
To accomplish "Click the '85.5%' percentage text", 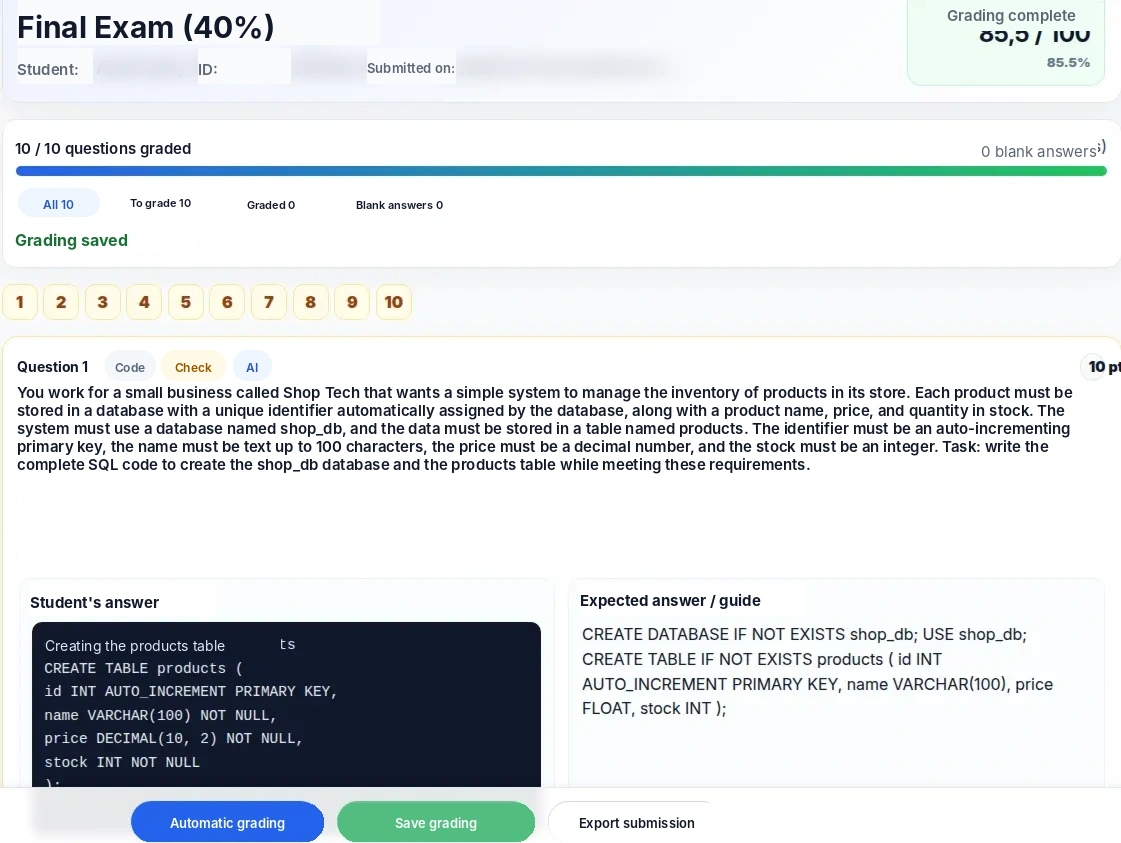I will [1068, 62].
